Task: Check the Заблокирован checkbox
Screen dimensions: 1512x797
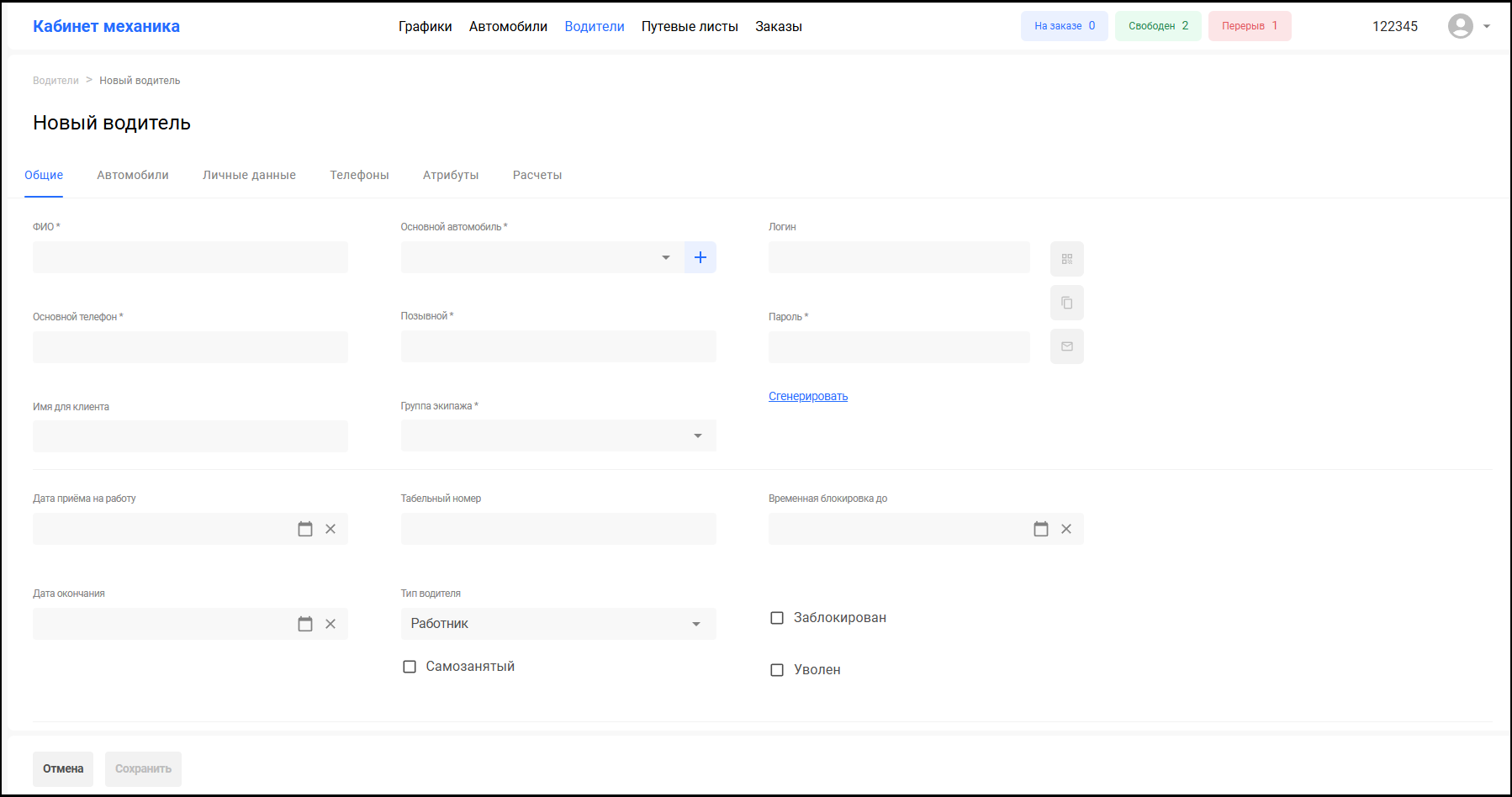Action: pos(777,618)
